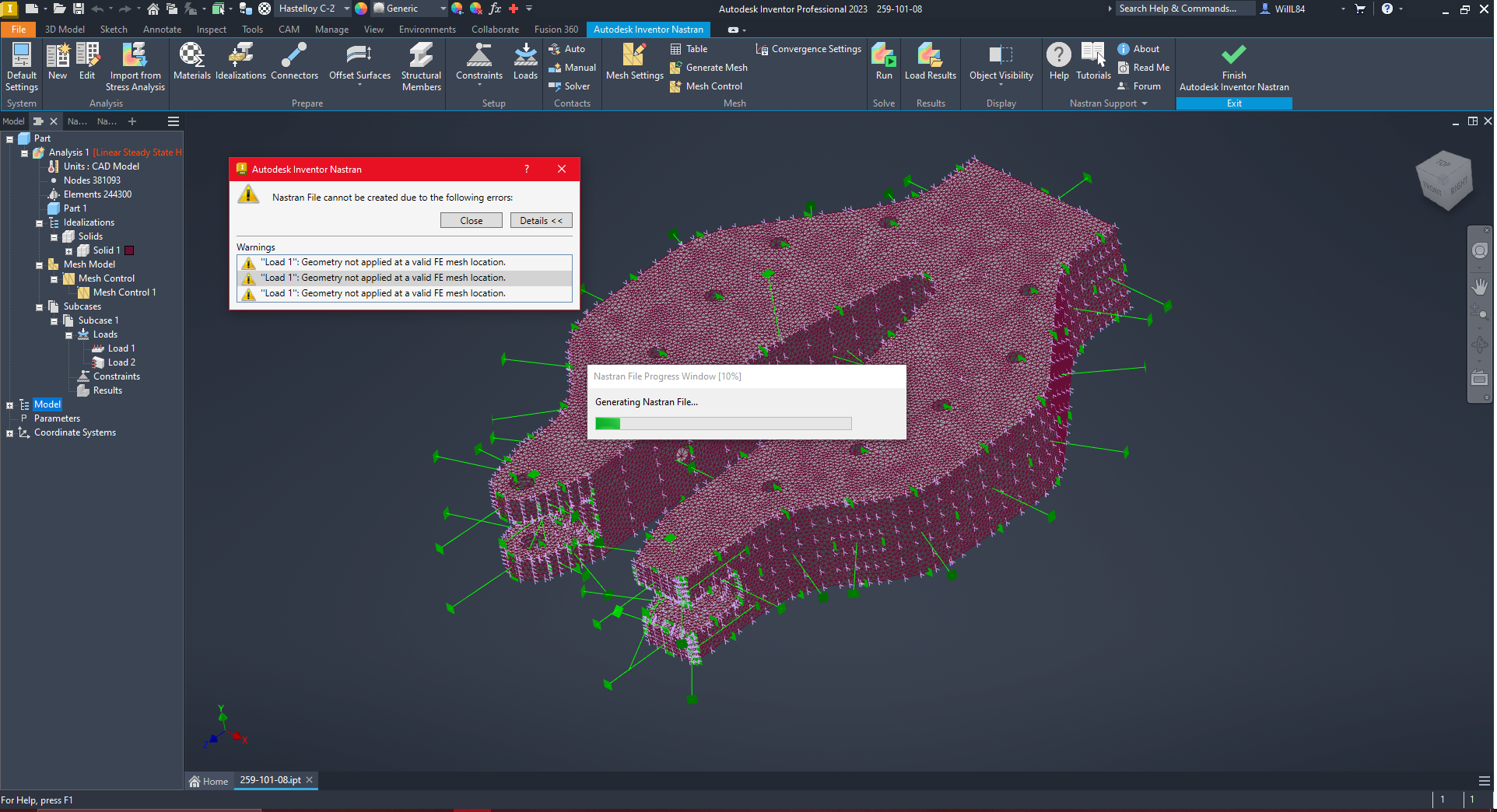1497x812 pixels.
Task: Switch to the 3D Model ribbon tab
Action: [65, 29]
